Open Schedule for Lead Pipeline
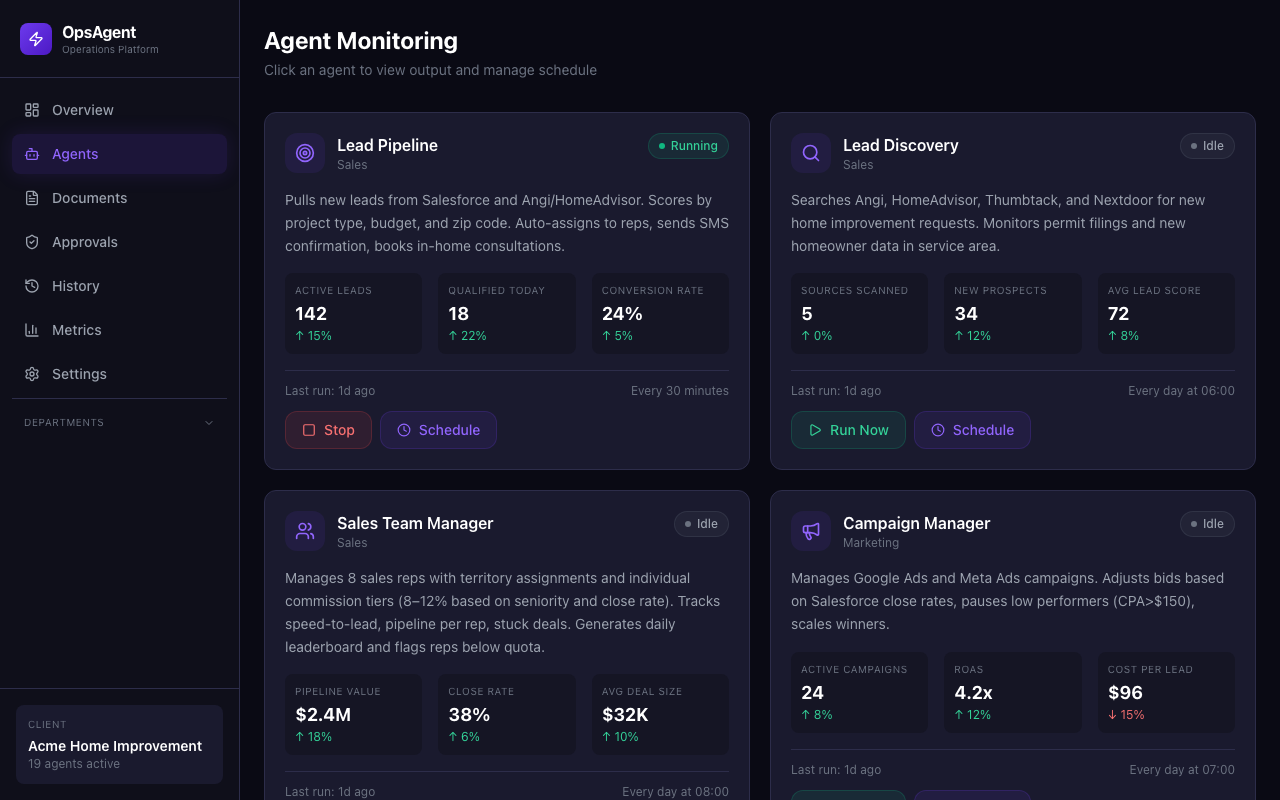 438,429
